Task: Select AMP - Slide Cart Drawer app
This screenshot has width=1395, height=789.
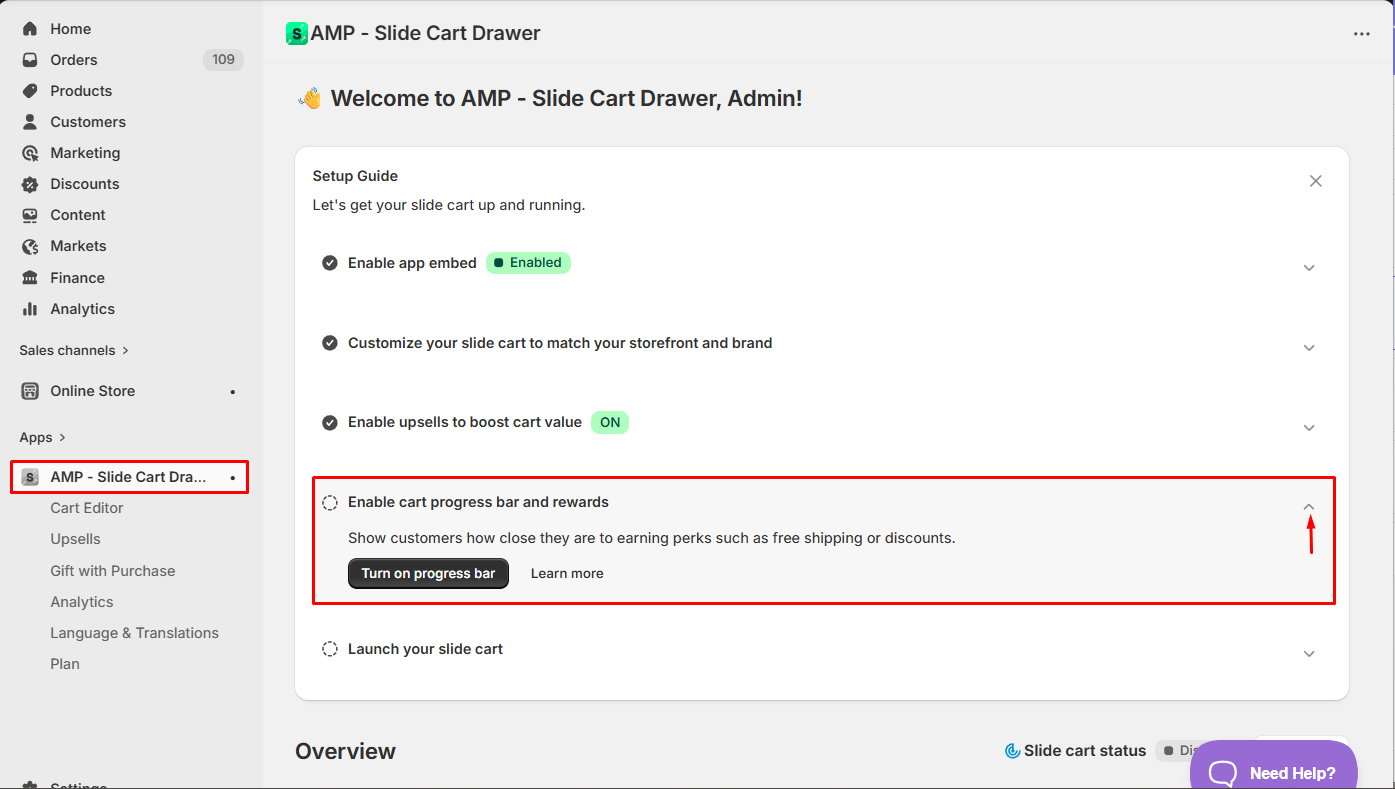Action: (129, 477)
